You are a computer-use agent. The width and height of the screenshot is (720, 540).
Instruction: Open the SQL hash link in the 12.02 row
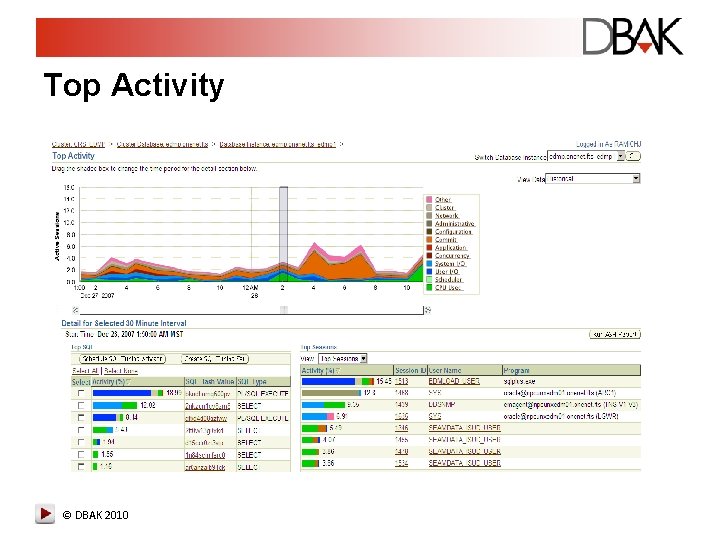[207, 405]
